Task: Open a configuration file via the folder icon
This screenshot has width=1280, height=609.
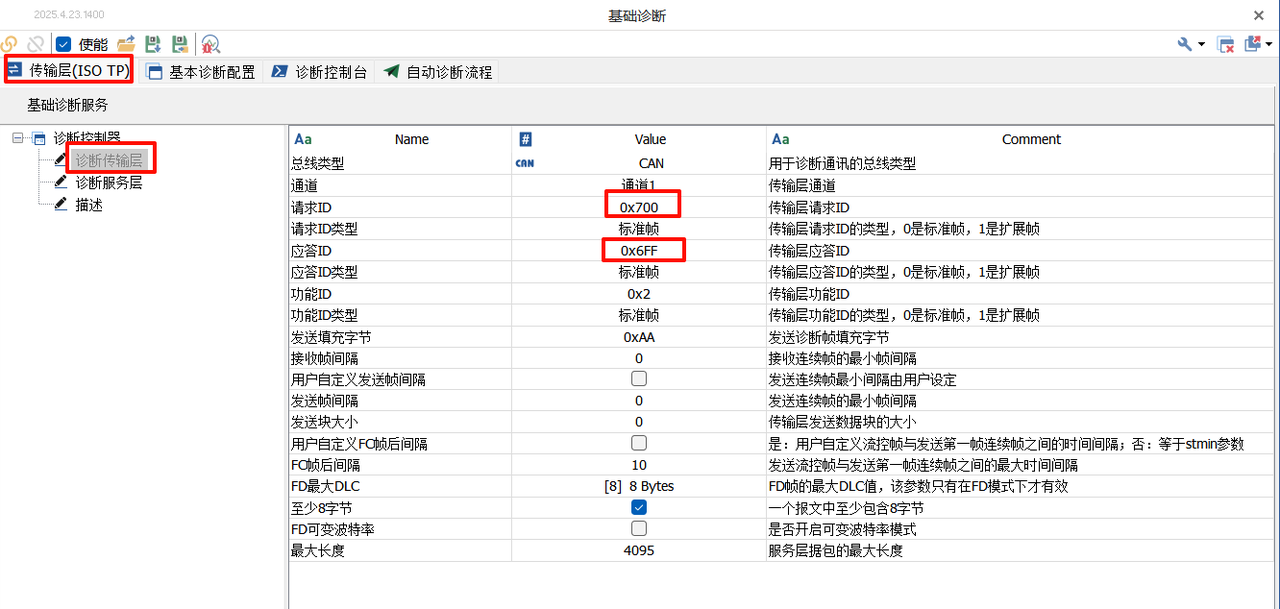Action: pos(125,44)
